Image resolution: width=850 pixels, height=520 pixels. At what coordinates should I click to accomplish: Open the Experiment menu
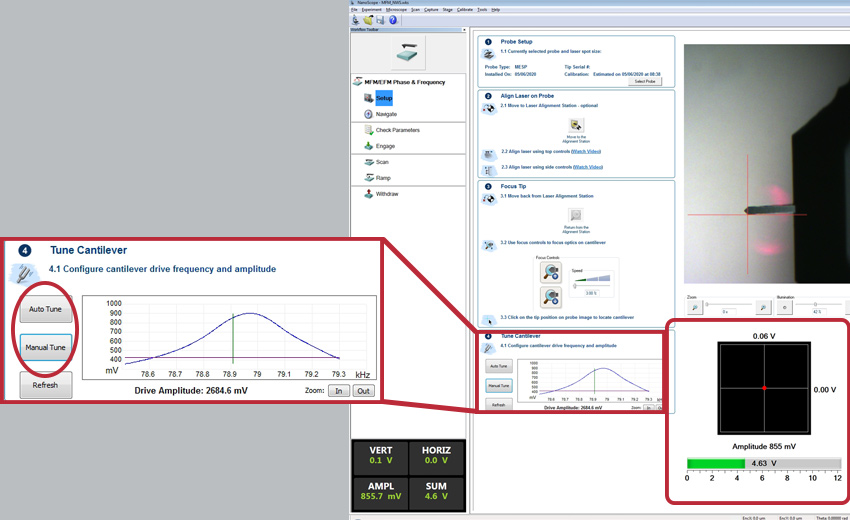click(x=371, y=10)
